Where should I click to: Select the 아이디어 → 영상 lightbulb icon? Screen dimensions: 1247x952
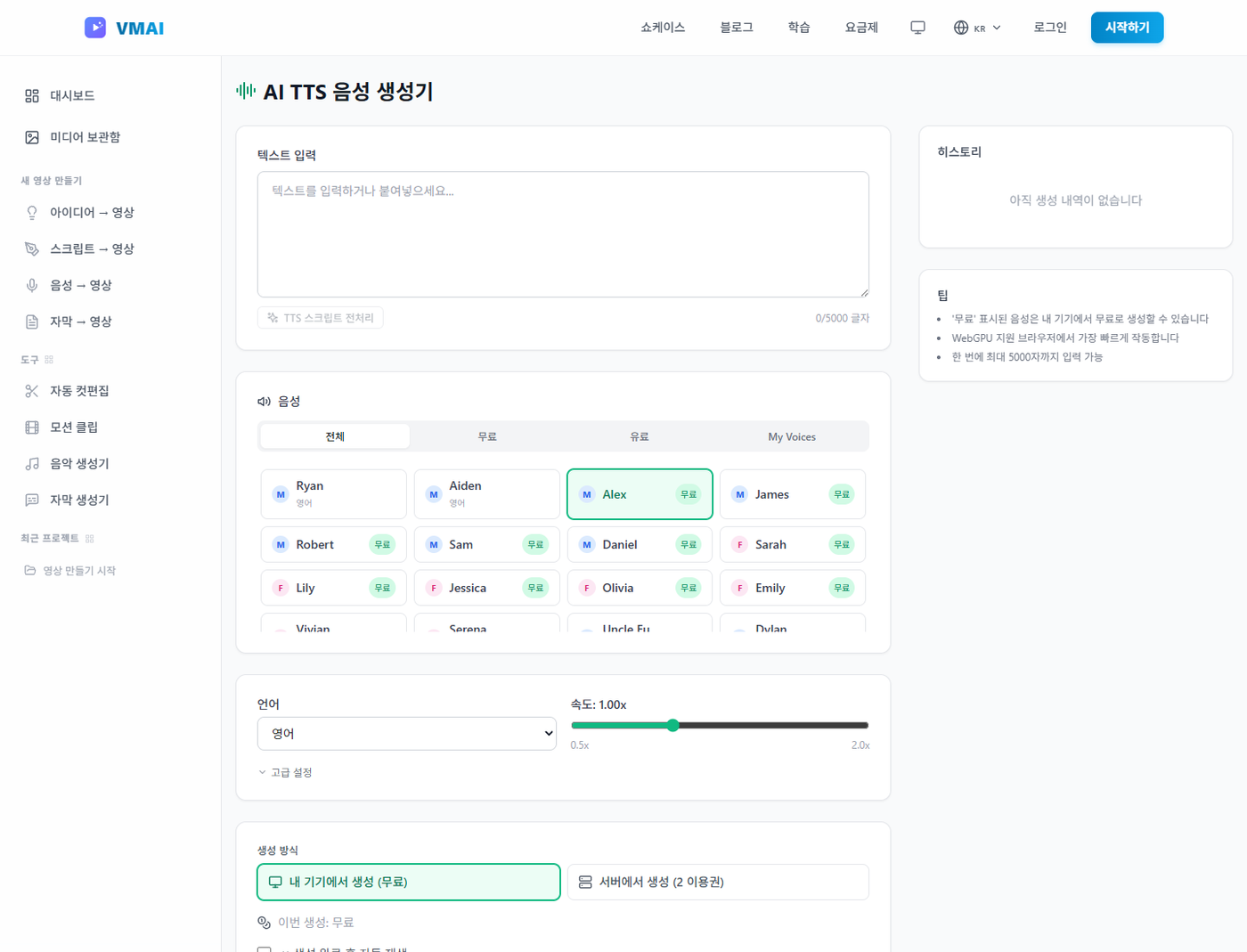point(32,213)
